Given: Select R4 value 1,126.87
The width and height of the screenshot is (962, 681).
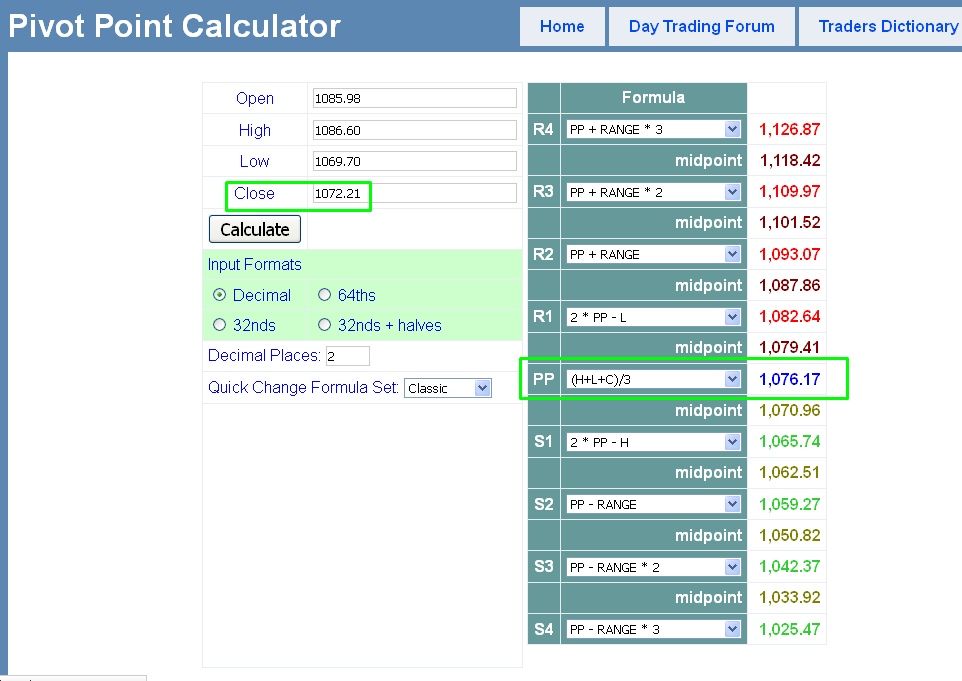Looking at the screenshot, I should (x=790, y=129).
